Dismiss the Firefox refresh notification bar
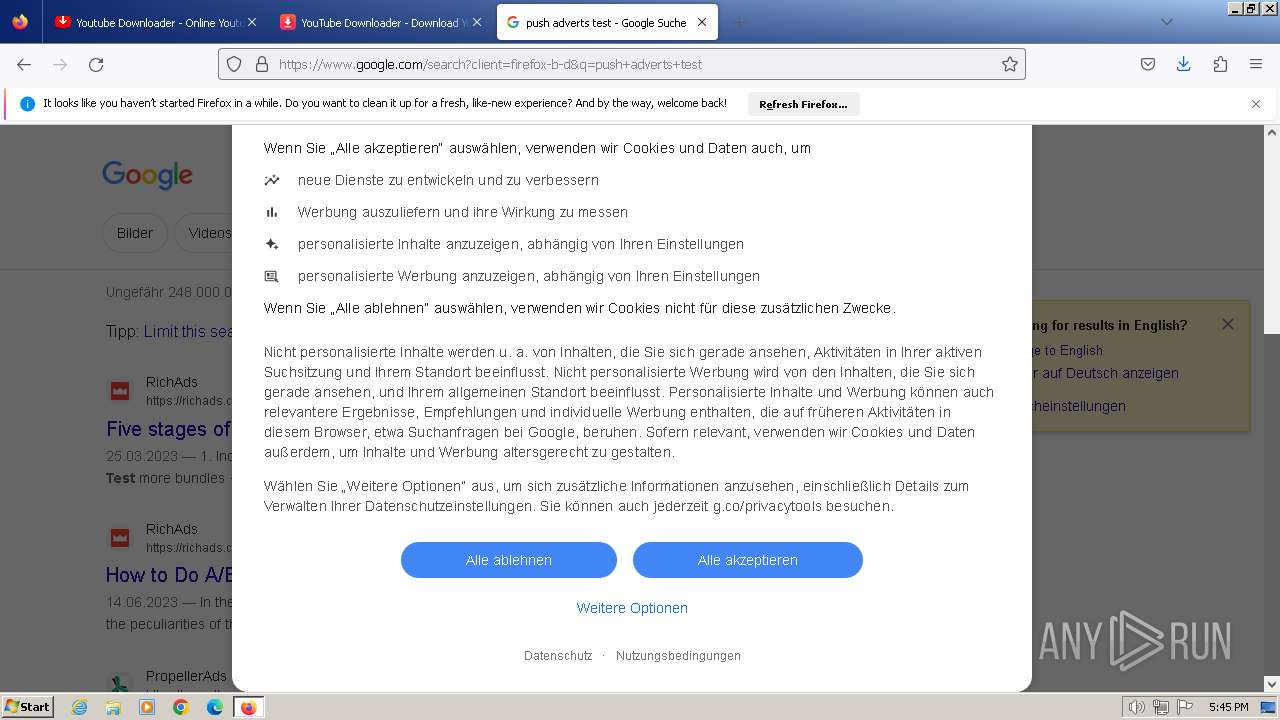 click(1256, 104)
